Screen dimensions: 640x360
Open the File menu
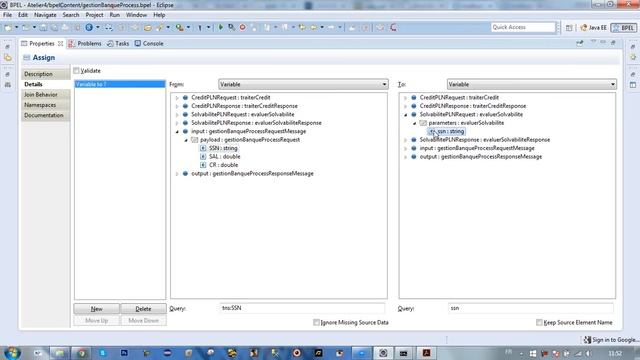(7, 15)
